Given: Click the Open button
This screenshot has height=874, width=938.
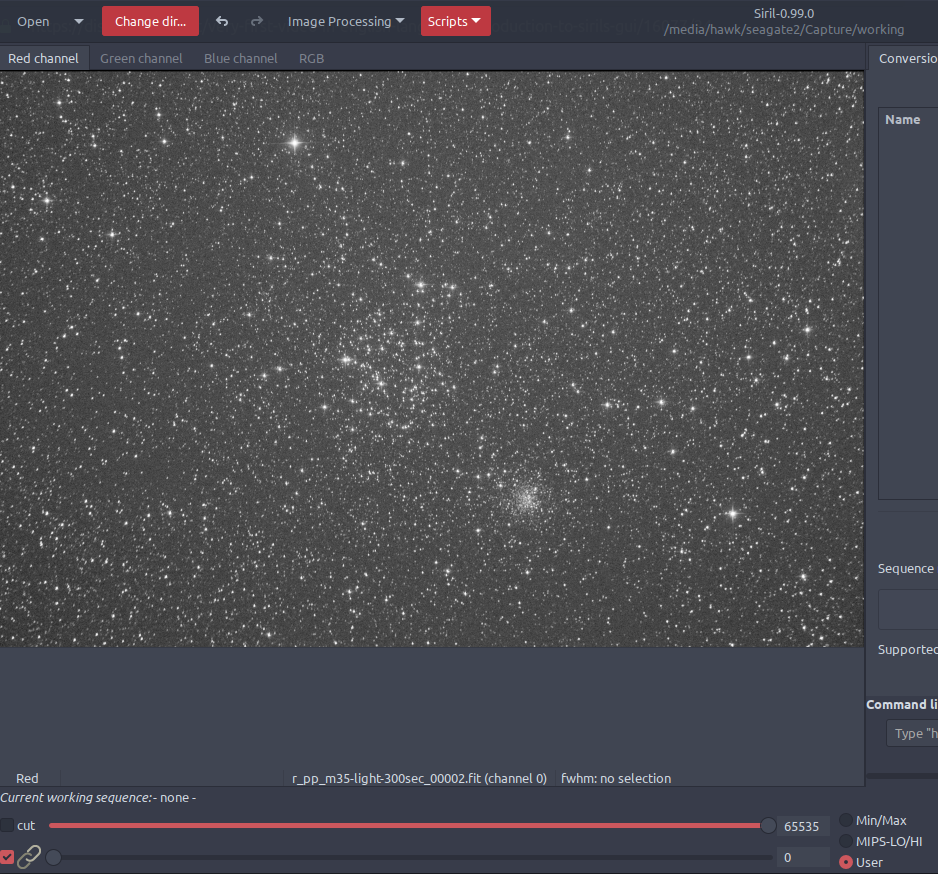Looking at the screenshot, I should coord(33,21).
